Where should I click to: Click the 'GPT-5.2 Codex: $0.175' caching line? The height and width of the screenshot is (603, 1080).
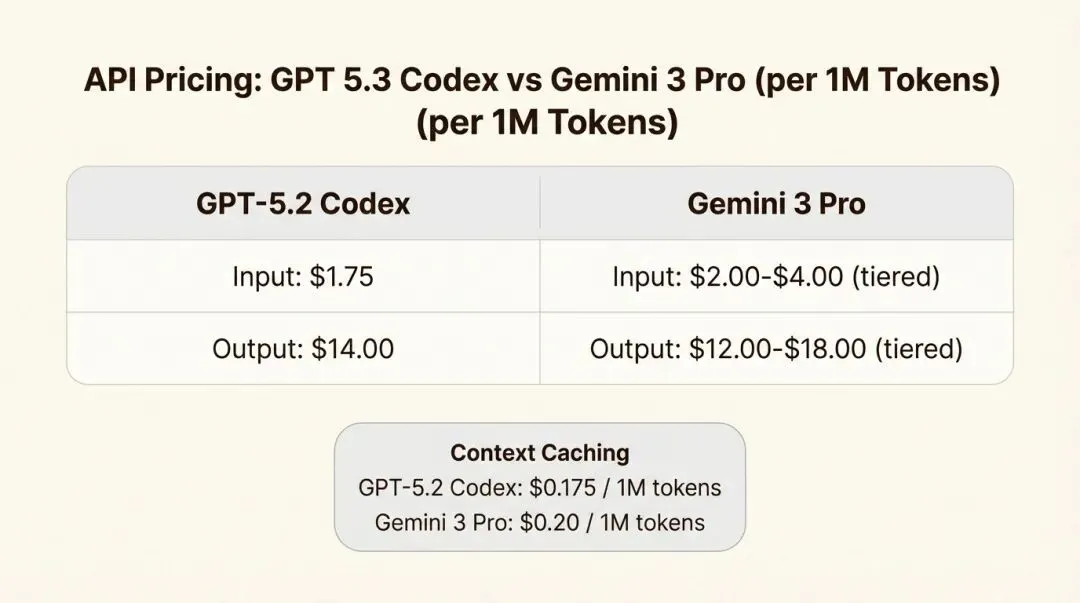(x=540, y=488)
